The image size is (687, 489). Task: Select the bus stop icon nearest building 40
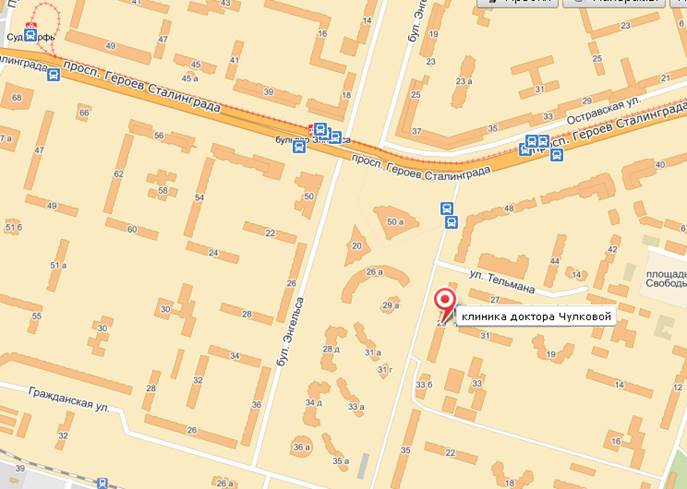(556, 154)
